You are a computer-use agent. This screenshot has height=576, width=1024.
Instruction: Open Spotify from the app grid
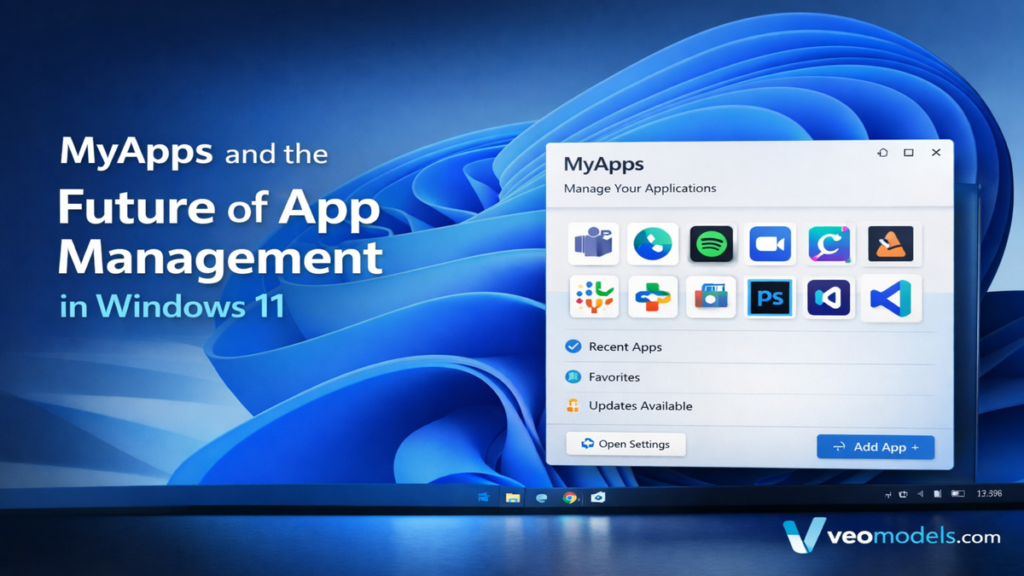[x=711, y=243]
